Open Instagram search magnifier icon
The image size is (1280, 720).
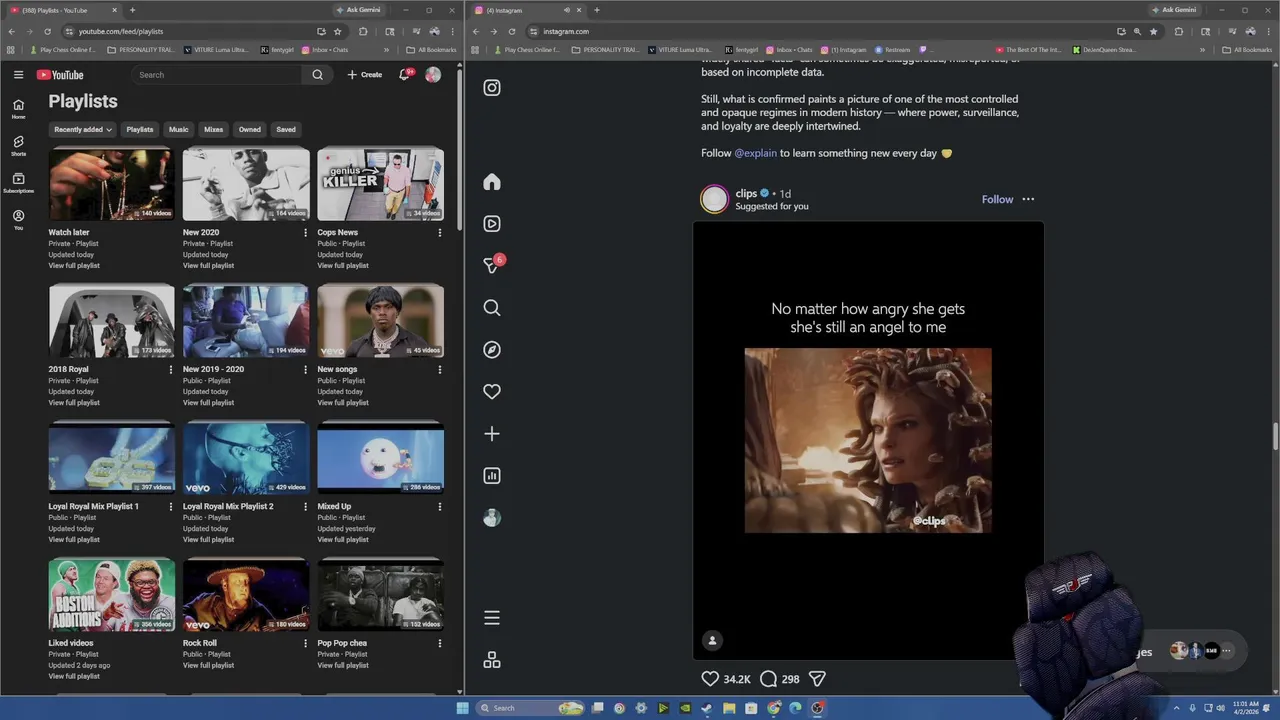[492, 308]
